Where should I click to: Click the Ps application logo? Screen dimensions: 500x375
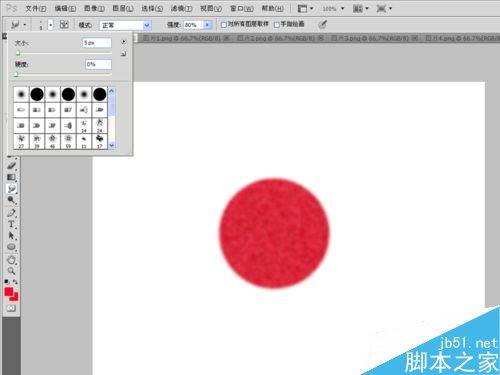coord(11,8)
